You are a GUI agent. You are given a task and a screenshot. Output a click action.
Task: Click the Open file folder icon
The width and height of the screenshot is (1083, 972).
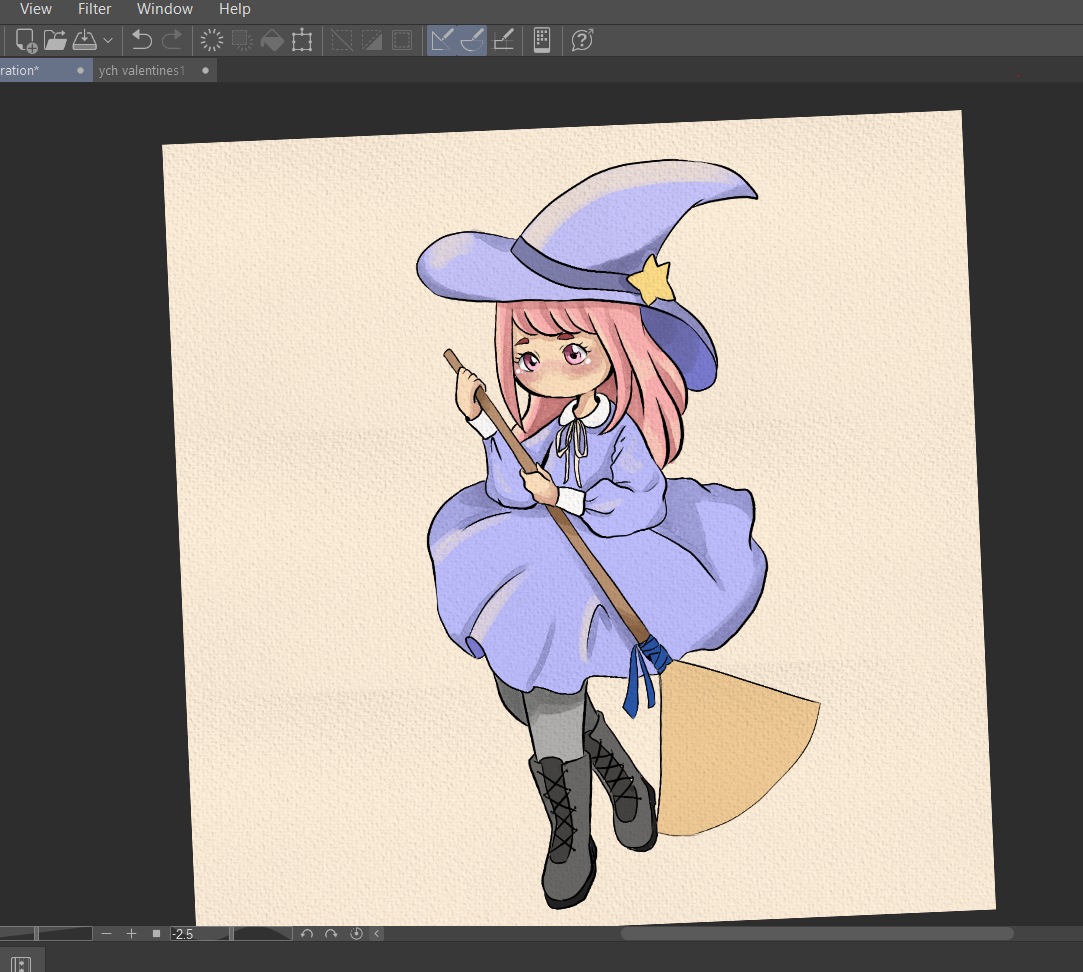coord(55,41)
